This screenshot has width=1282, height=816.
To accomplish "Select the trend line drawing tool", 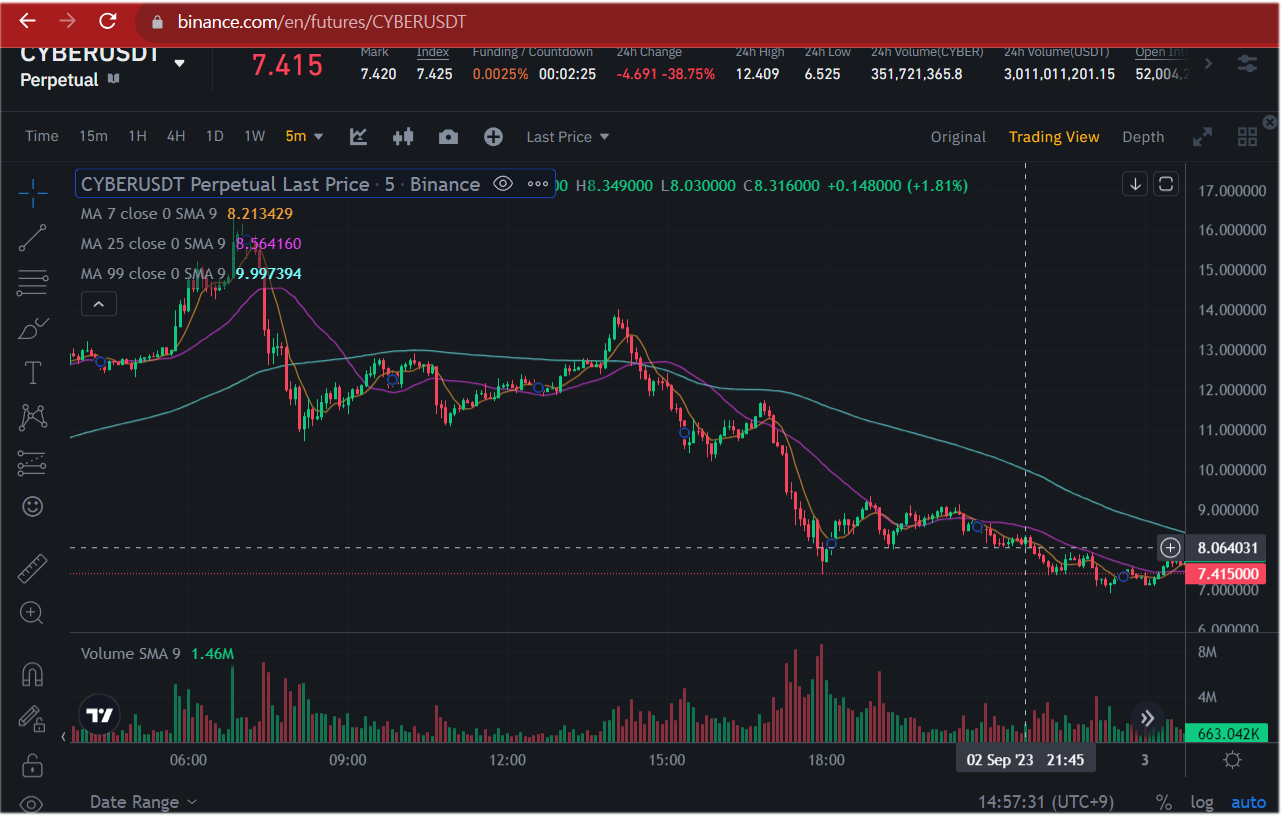I will 32,237.
